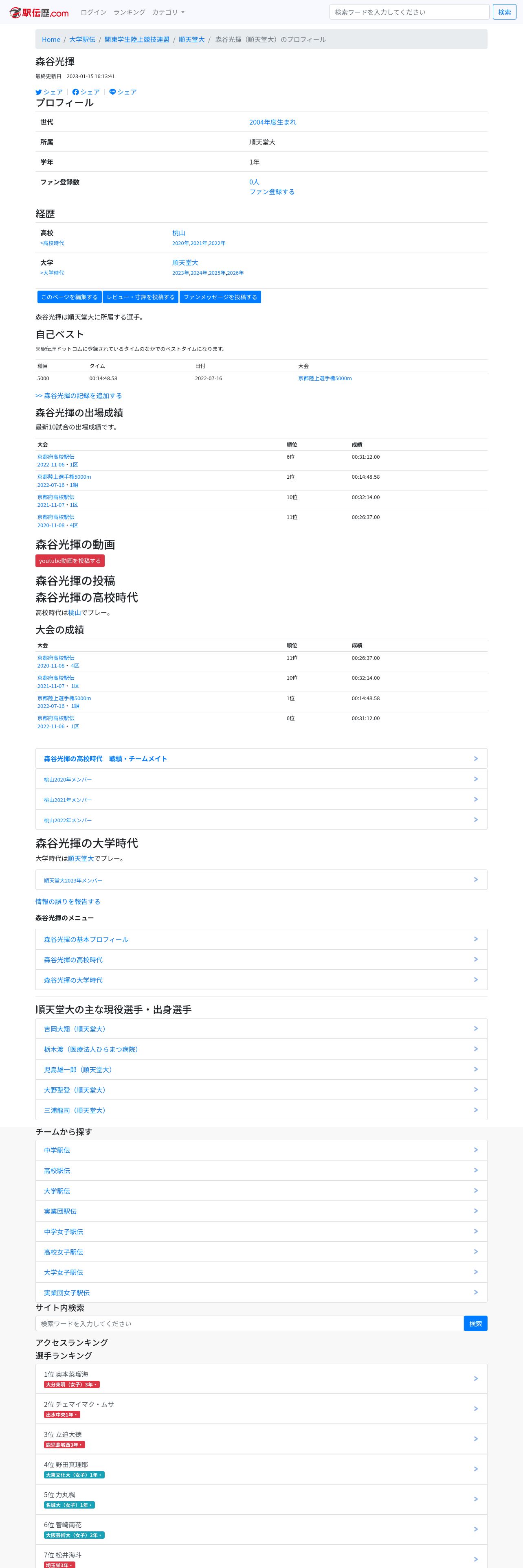Open 2020年,2021年,2022年 years link under 桃山

point(198,243)
